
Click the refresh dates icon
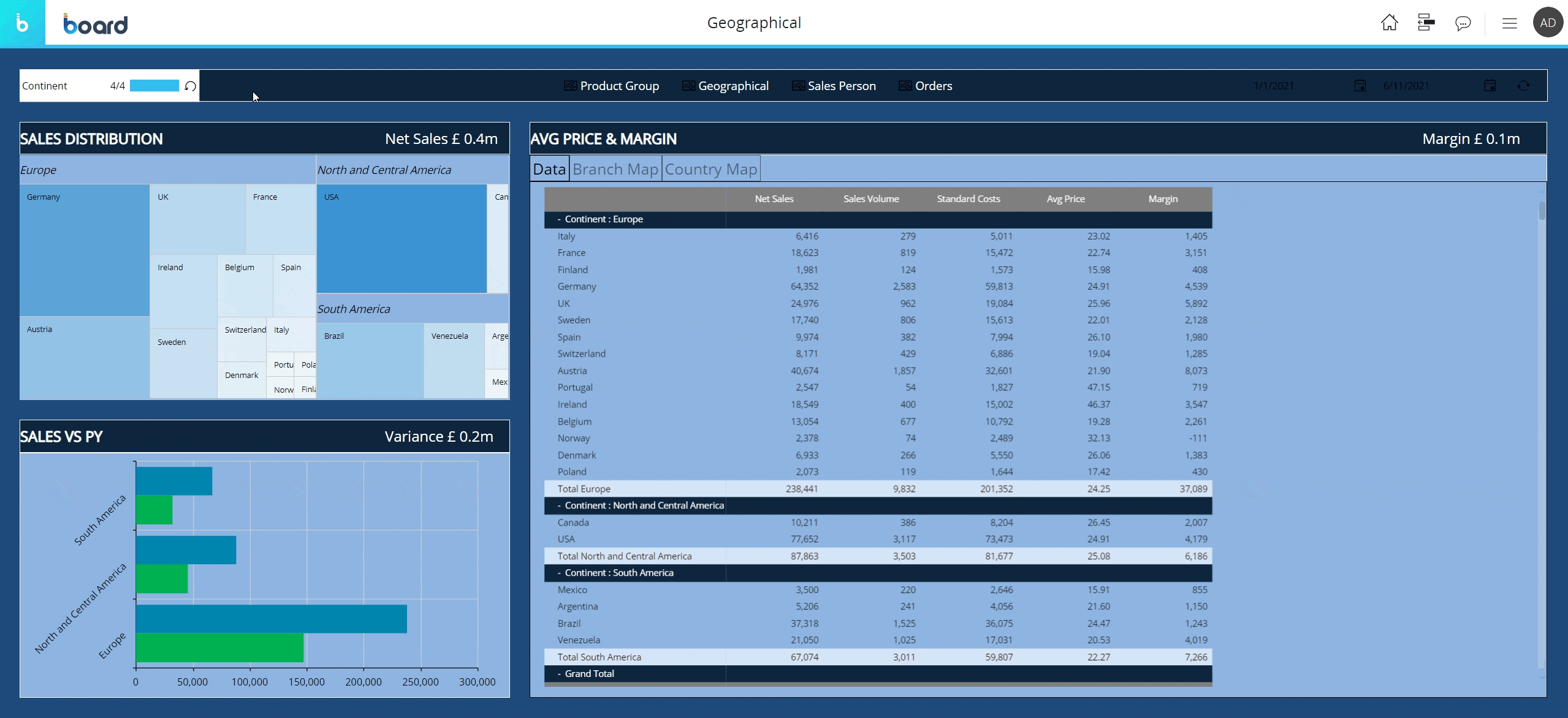1523,86
